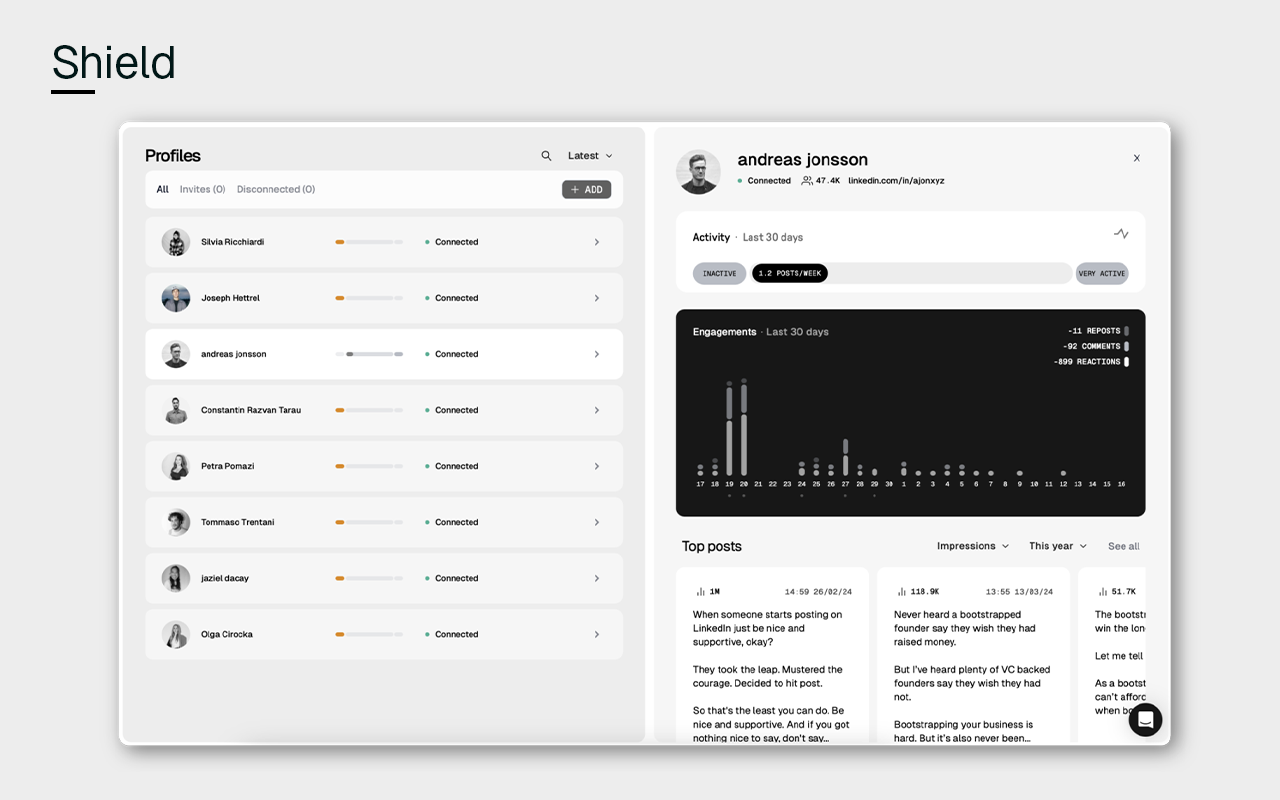Close the andreas jonsson profile panel
Image resolution: width=1280 pixels, height=800 pixels.
(1136, 158)
